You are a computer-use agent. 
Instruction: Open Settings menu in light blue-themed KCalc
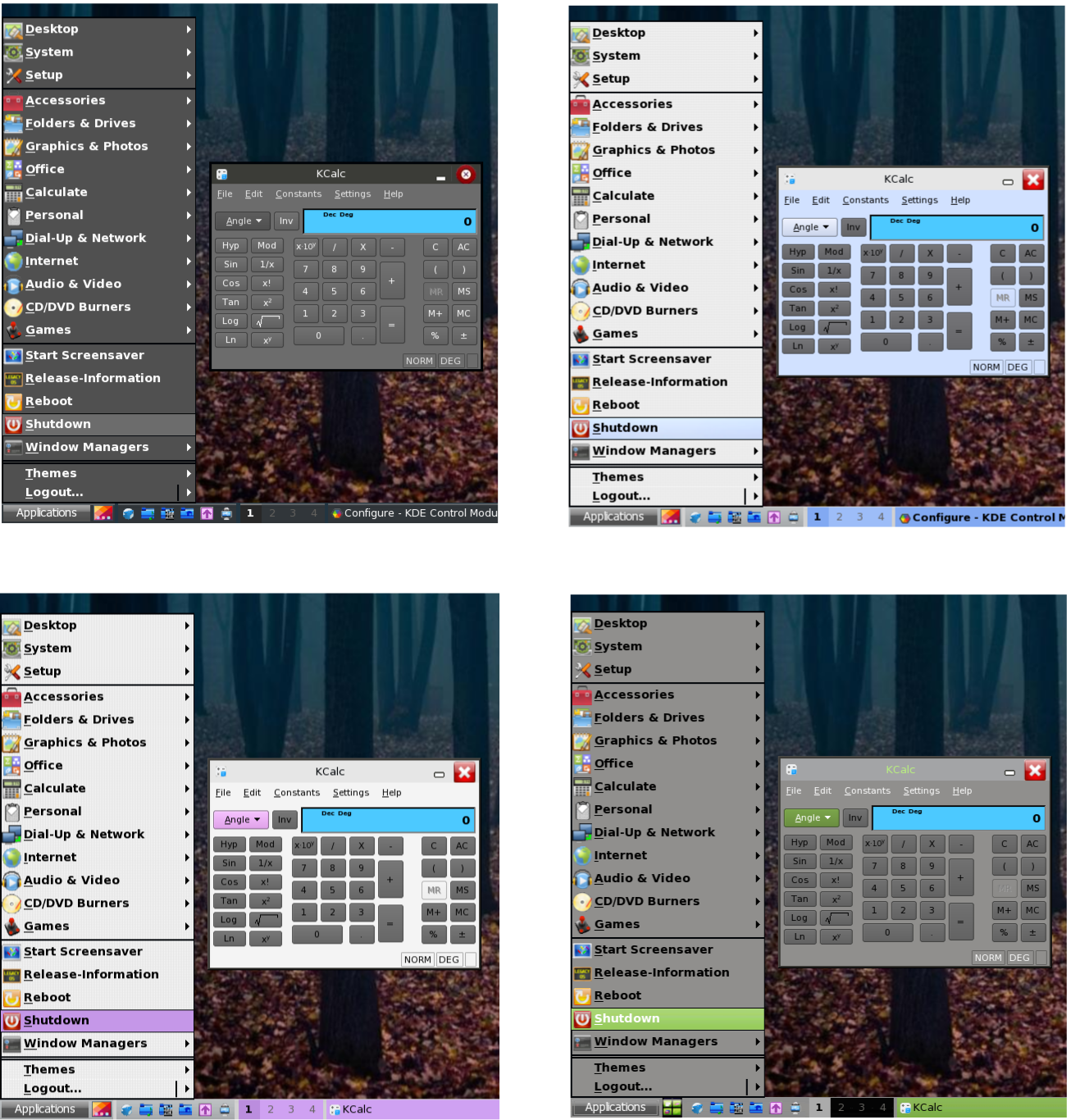coord(919,200)
